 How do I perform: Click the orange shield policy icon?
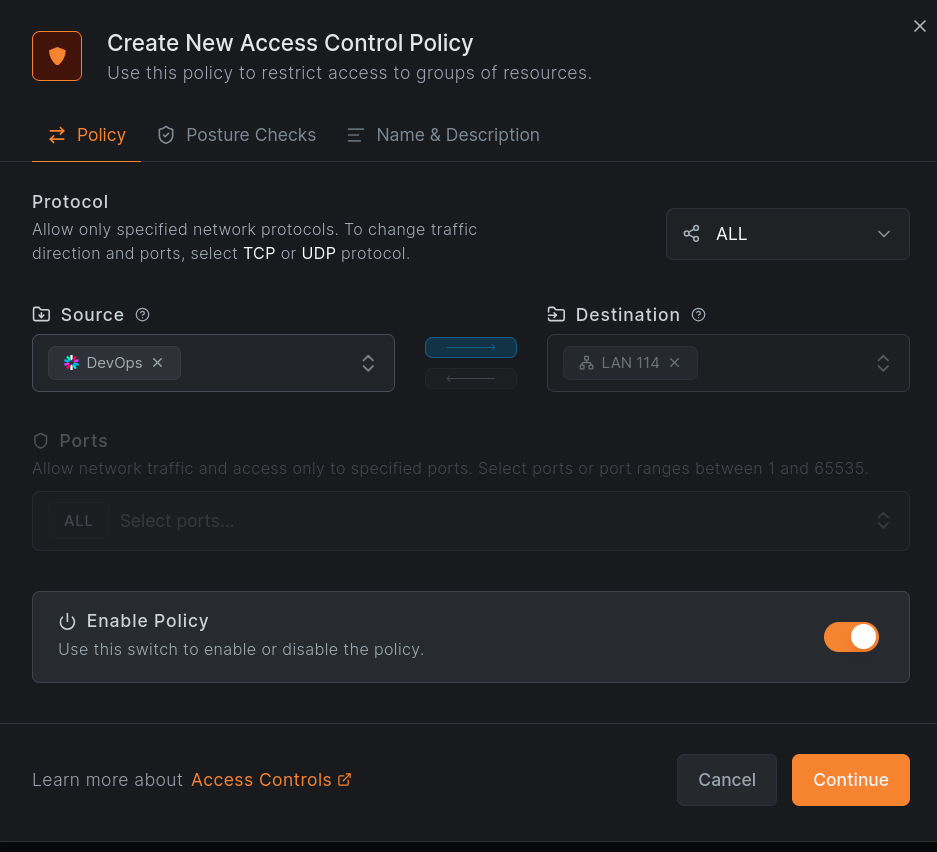tap(57, 56)
